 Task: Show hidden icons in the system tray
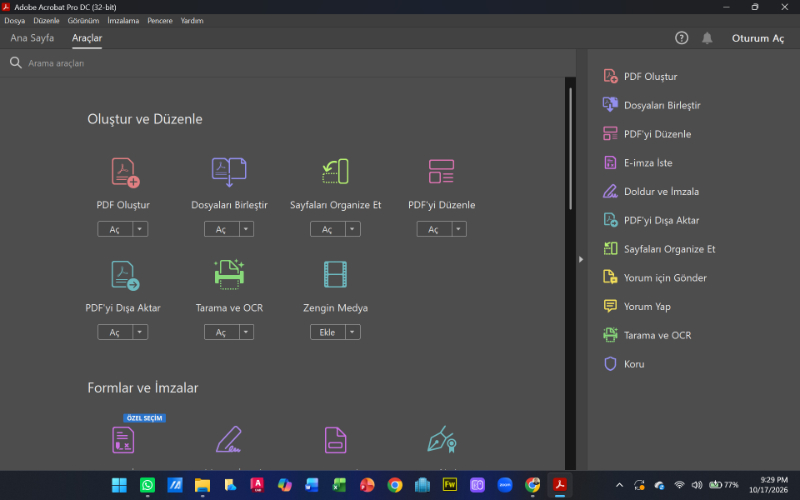(619, 485)
